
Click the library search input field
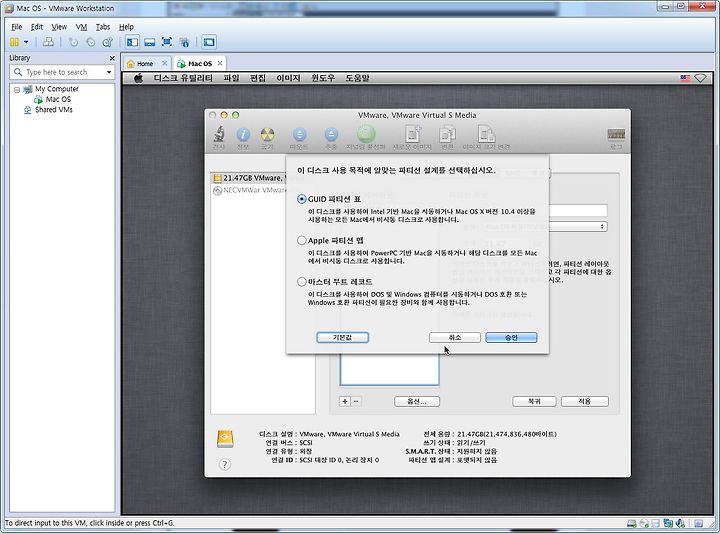pyautogui.click(x=62, y=72)
